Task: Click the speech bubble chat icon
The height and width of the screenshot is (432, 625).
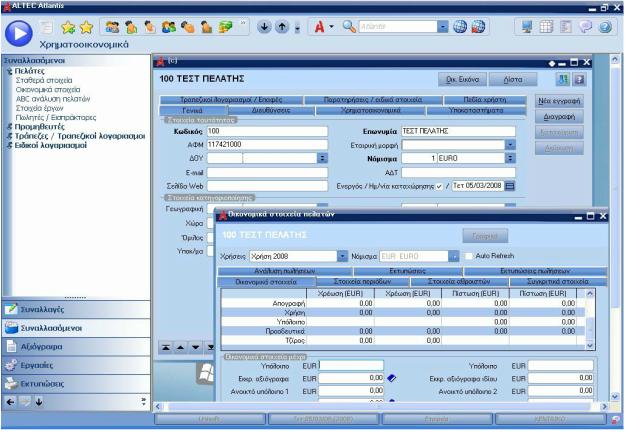Action: 585,27
